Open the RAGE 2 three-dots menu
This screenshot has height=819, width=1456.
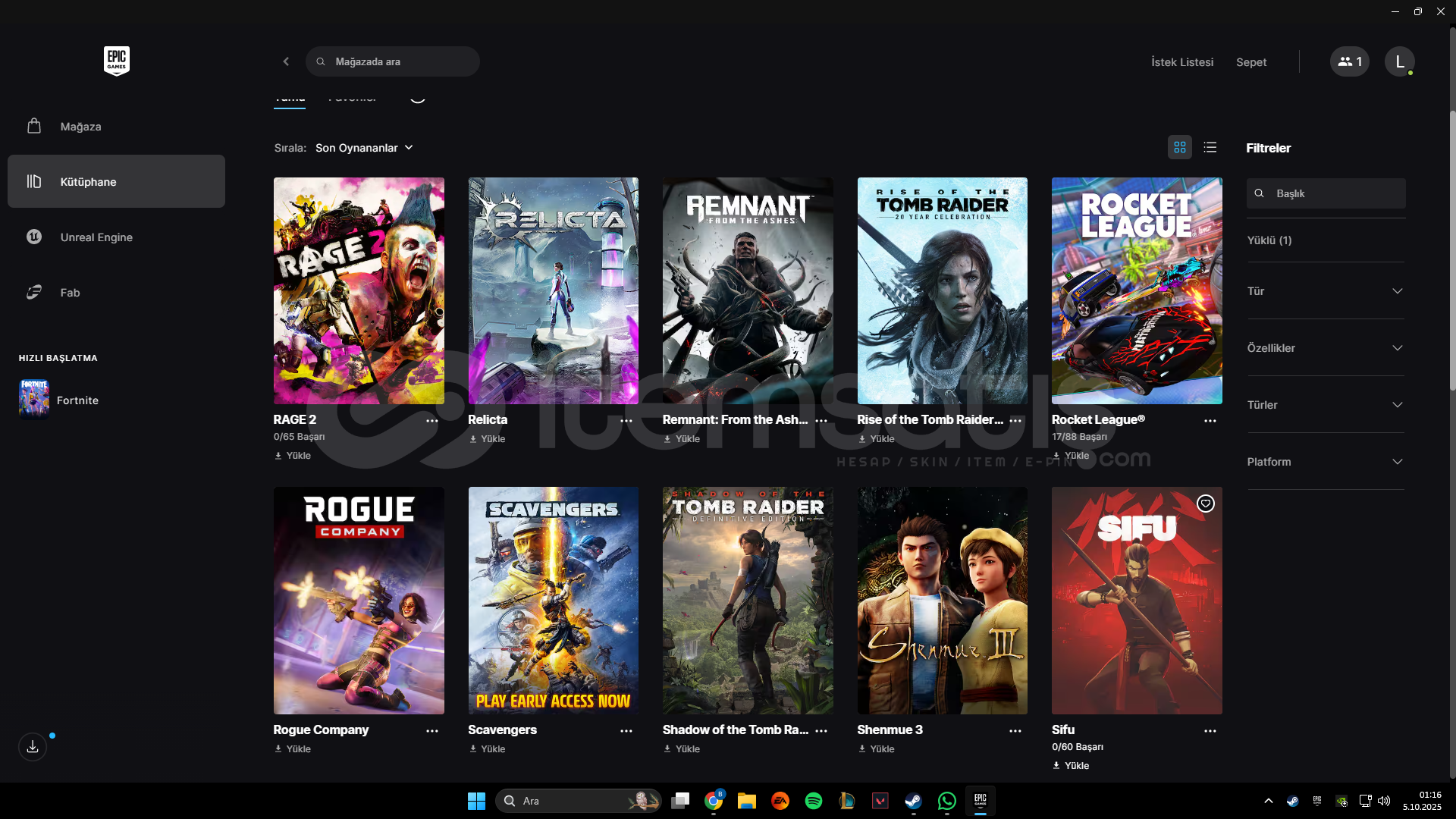tap(432, 421)
